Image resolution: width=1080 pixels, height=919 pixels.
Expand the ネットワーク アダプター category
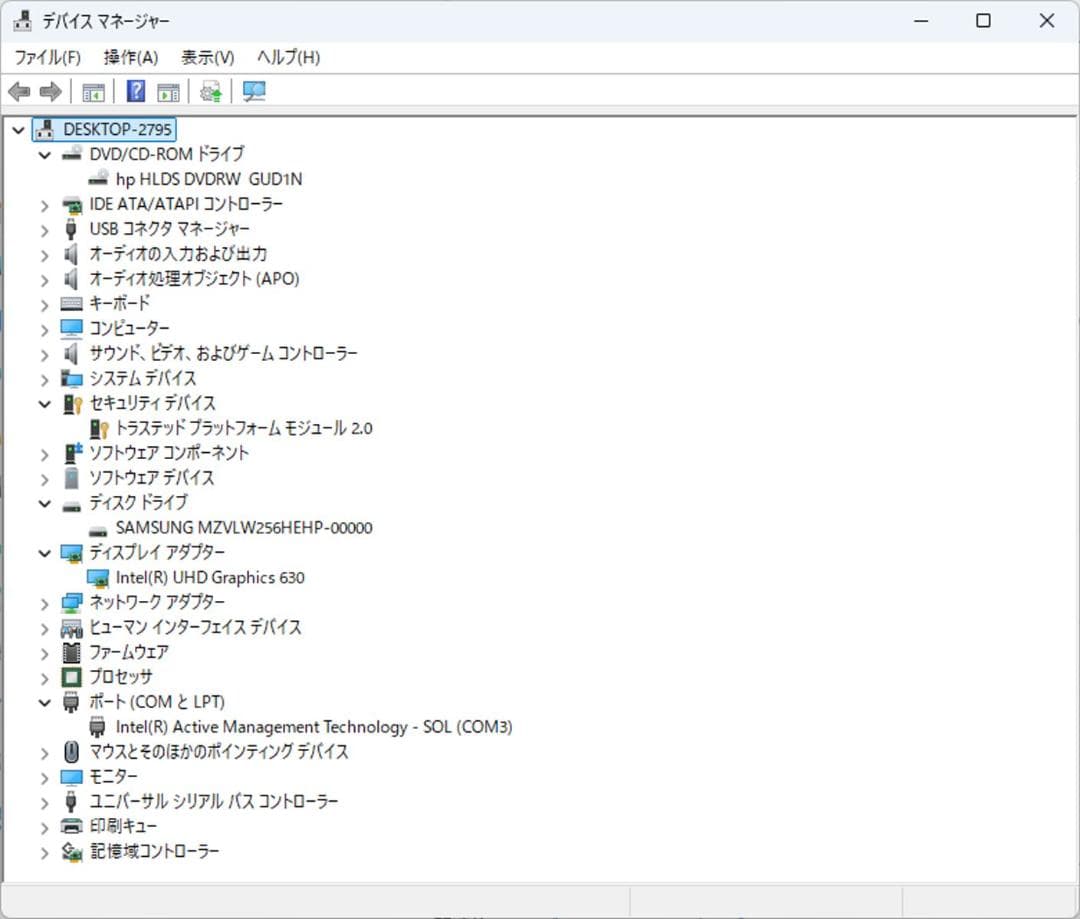(x=43, y=602)
